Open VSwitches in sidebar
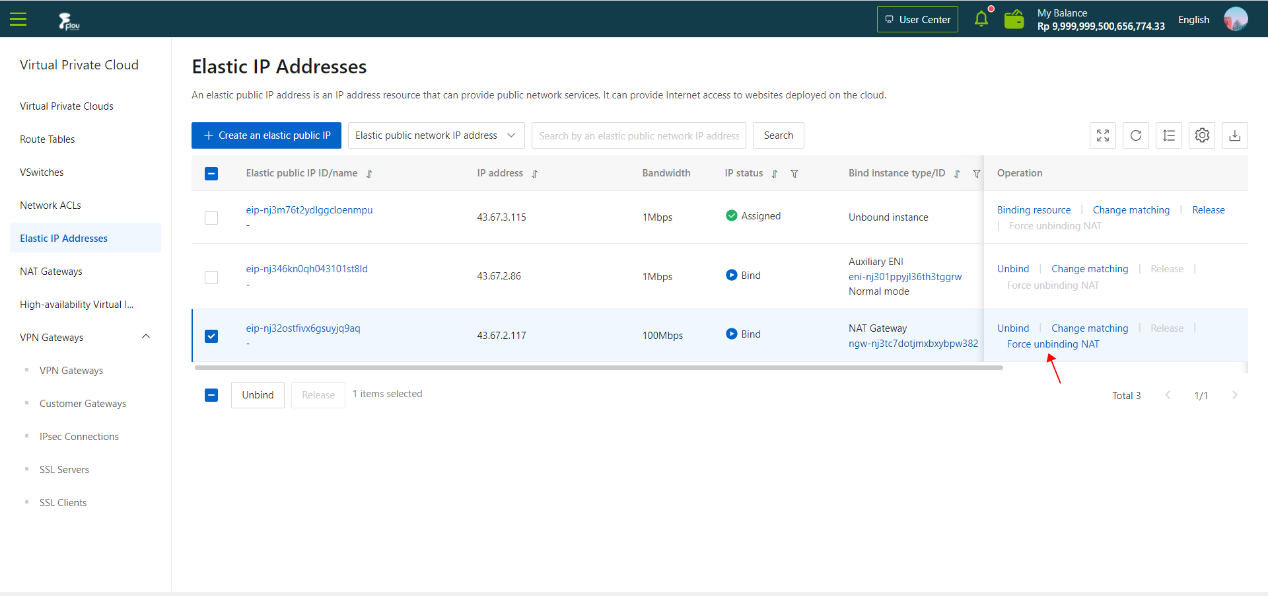Image resolution: width=1268 pixels, height=596 pixels. coord(42,172)
